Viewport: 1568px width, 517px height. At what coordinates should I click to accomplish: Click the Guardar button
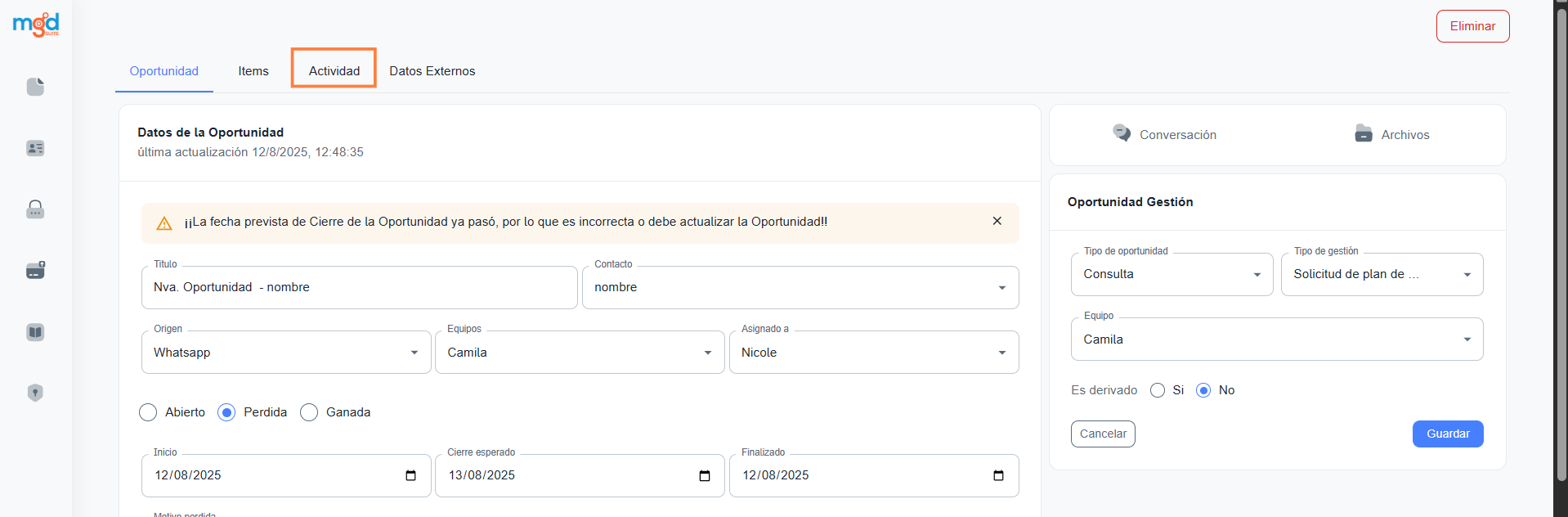pyautogui.click(x=1447, y=434)
